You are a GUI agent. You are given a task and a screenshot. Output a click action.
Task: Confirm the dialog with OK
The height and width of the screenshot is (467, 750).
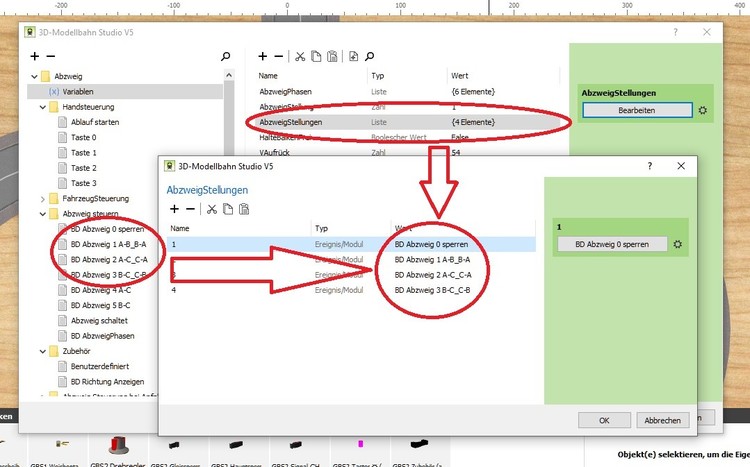(x=604, y=421)
